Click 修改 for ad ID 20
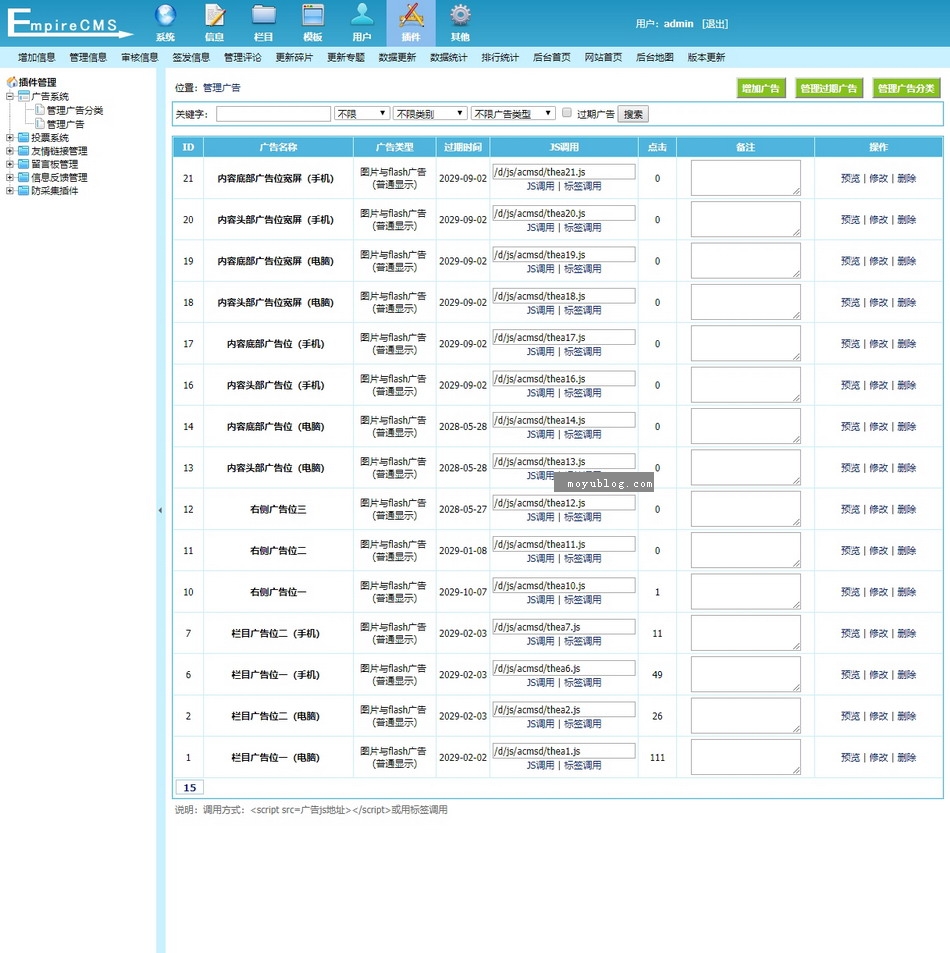The height and width of the screenshot is (953, 950). click(878, 219)
